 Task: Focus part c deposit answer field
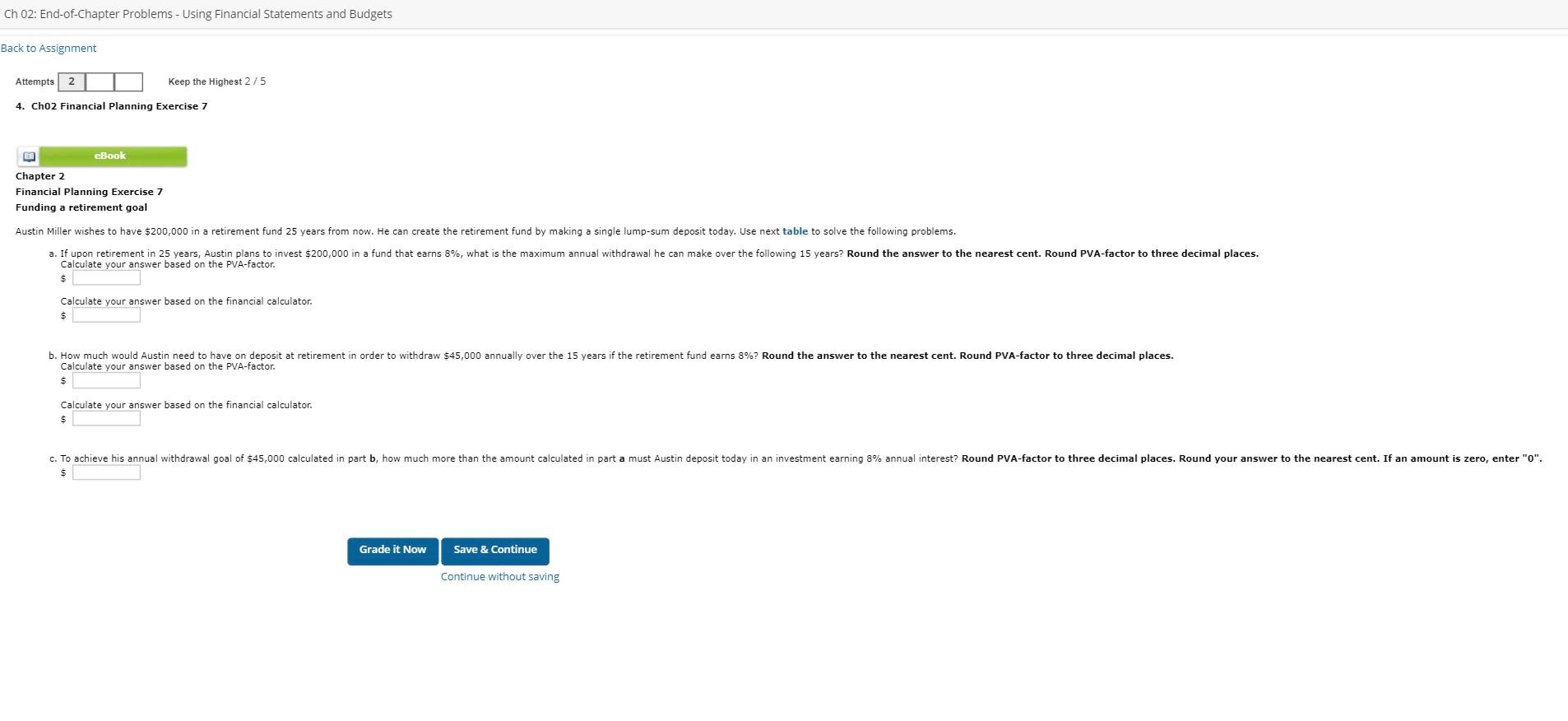(x=106, y=472)
